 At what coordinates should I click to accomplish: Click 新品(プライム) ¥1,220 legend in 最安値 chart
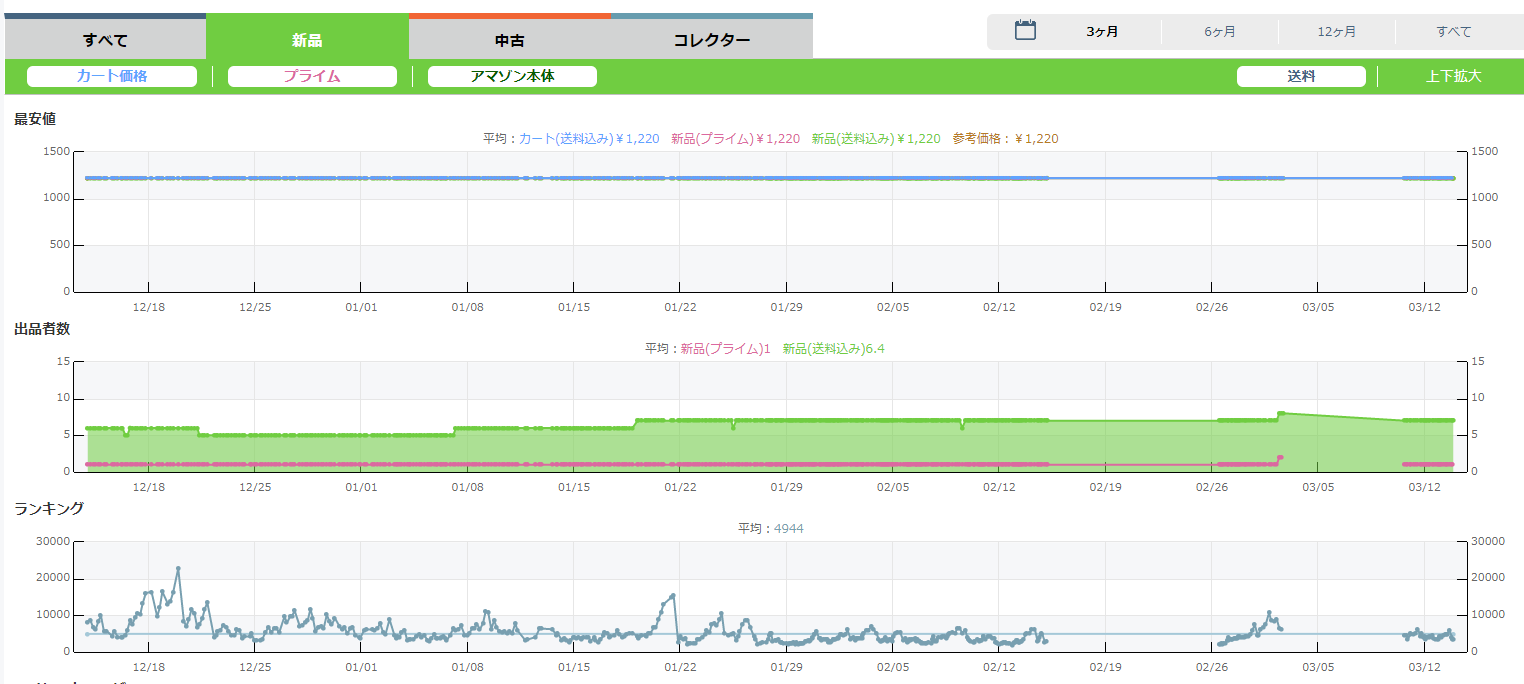coord(735,139)
